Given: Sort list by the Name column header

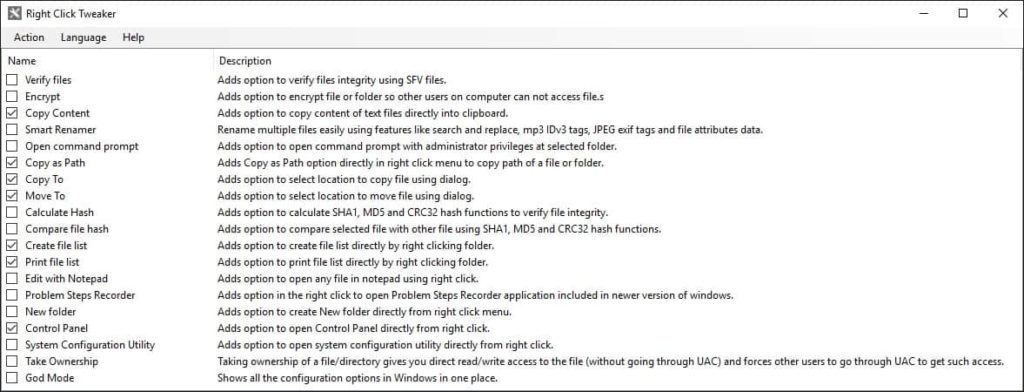Looking at the screenshot, I should click(108, 61).
